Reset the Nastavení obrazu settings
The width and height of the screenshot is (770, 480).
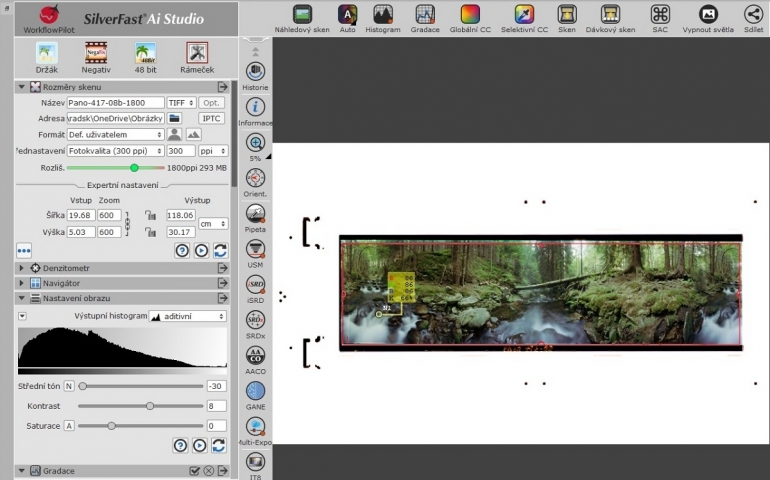pyautogui.click(x=219, y=446)
